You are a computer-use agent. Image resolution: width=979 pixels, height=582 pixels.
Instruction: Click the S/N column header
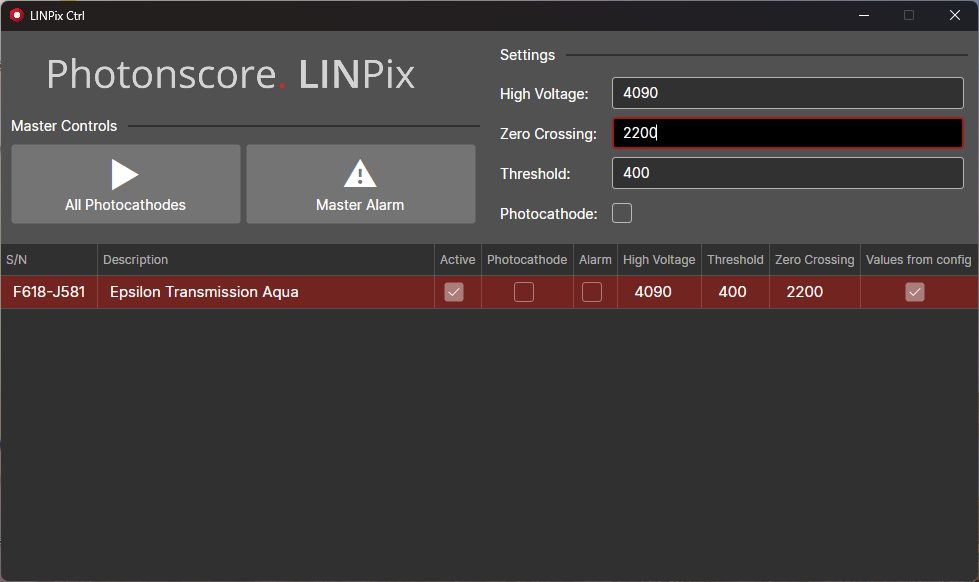click(49, 260)
